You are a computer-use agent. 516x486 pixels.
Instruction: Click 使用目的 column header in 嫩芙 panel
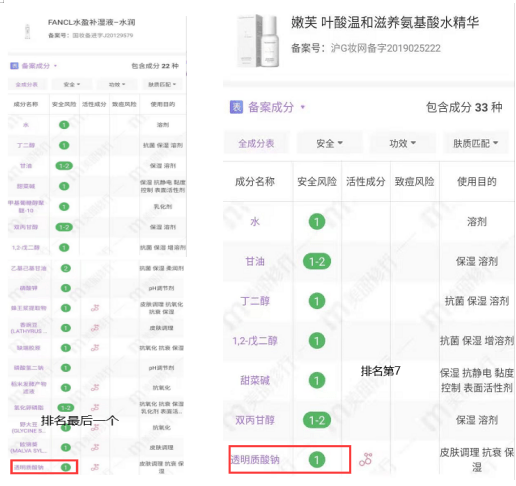(x=477, y=181)
